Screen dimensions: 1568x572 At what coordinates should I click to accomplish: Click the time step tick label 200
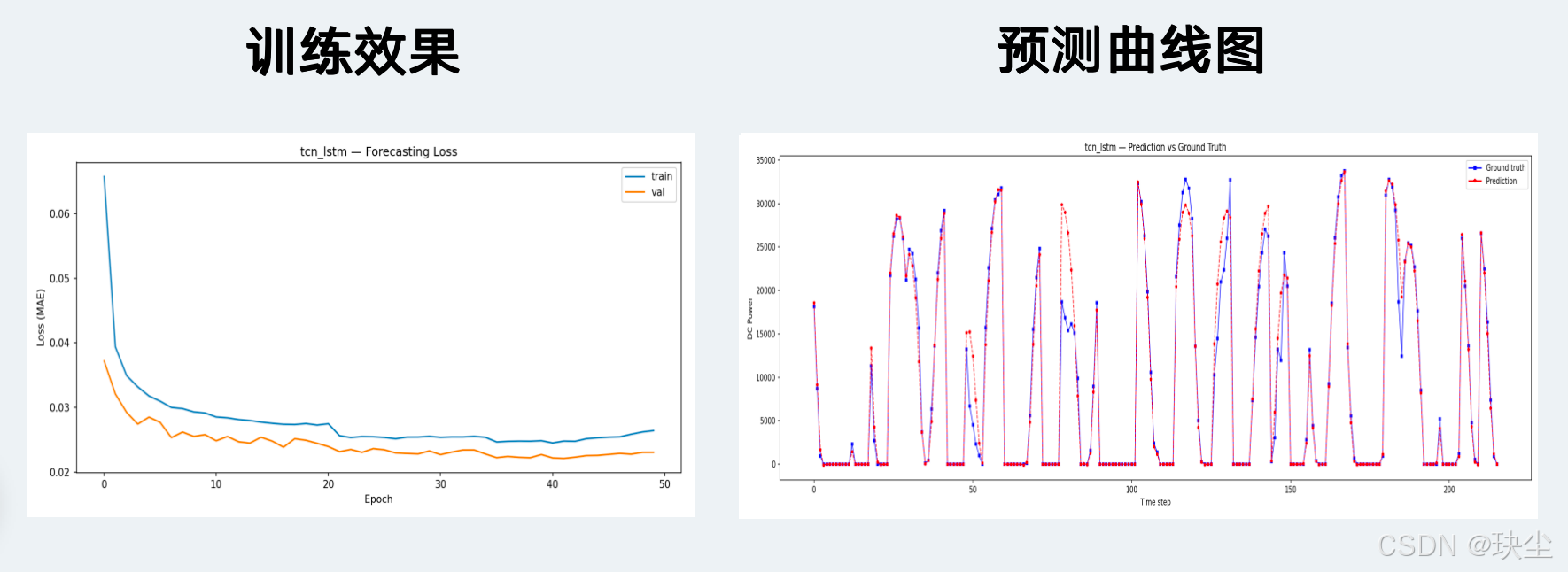point(1449,490)
